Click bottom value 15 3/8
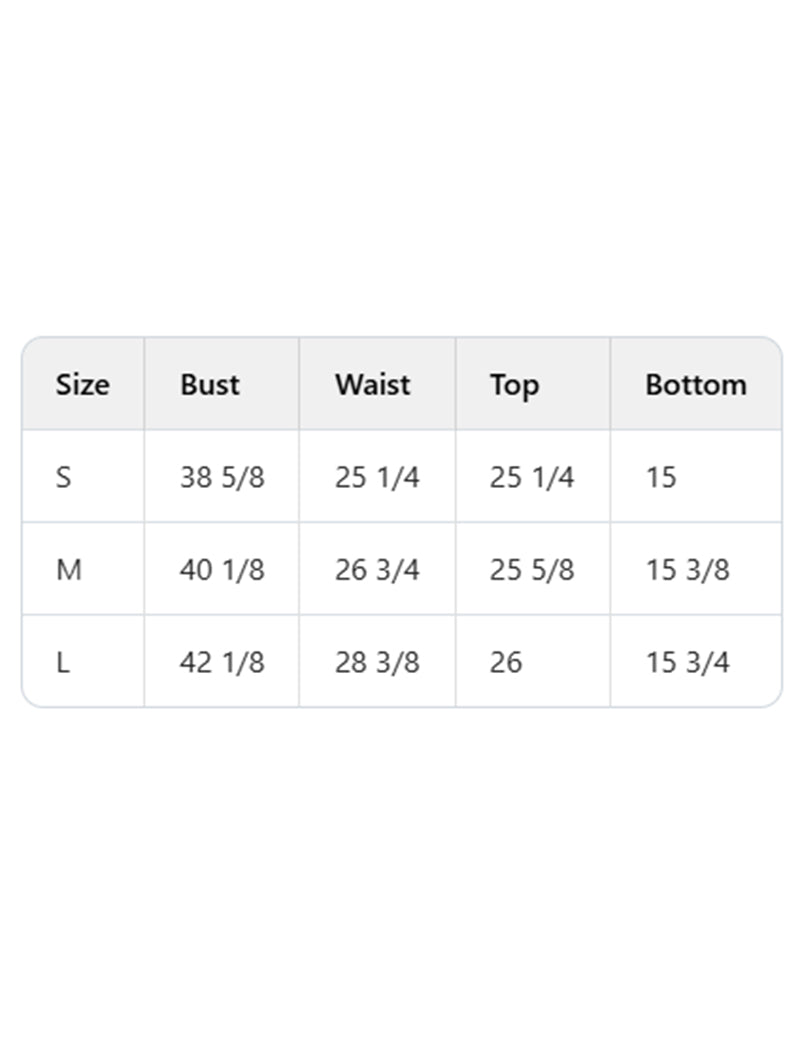800x1050 pixels. coord(687,570)
